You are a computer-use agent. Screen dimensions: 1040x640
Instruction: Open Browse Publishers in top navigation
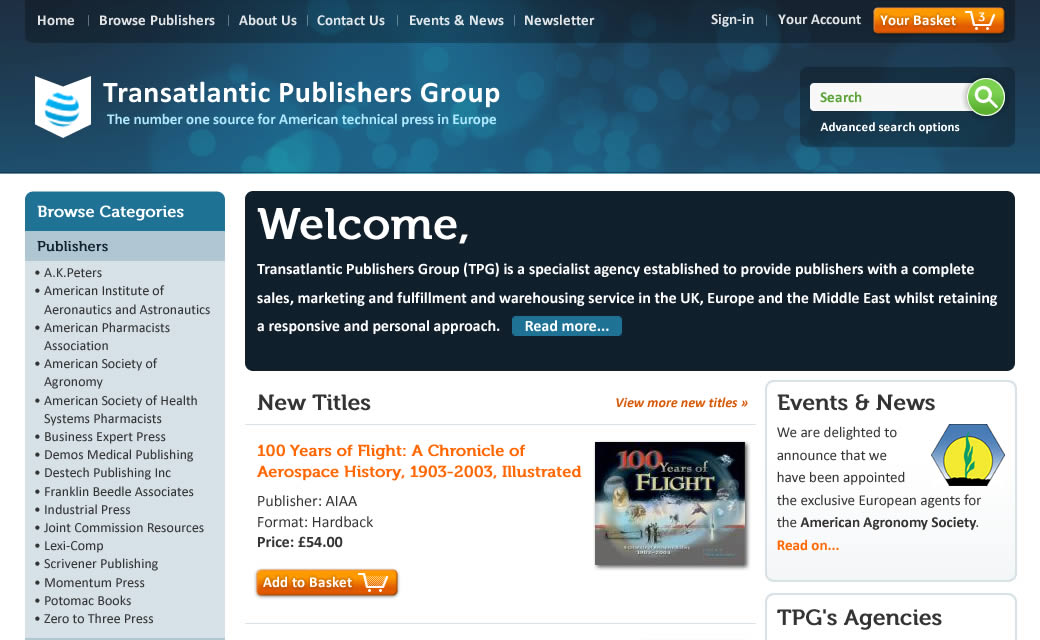point(157,21)
